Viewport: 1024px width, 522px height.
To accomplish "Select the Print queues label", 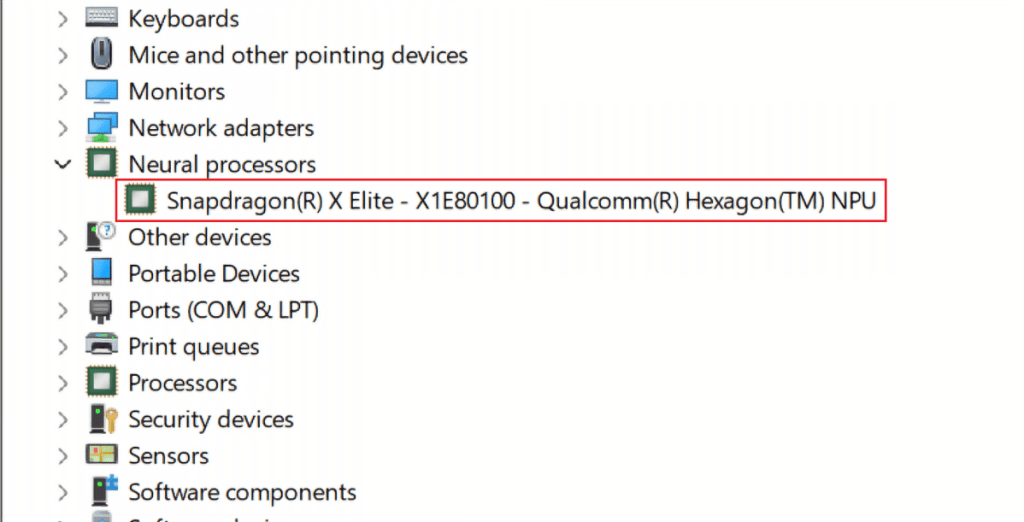I will click(193, 346).
